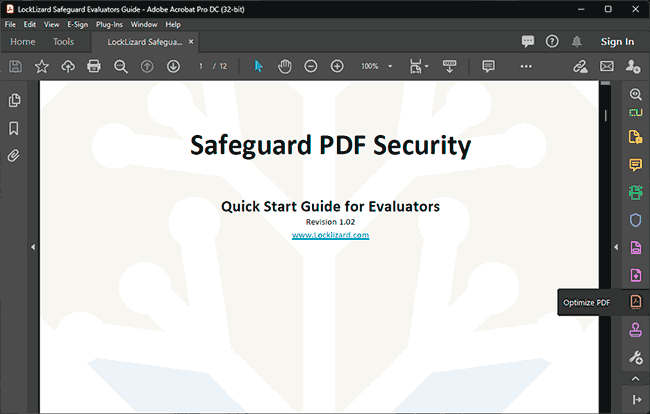Open the View menu
This screenshot has width=650, height=414.
pos(51,24)
